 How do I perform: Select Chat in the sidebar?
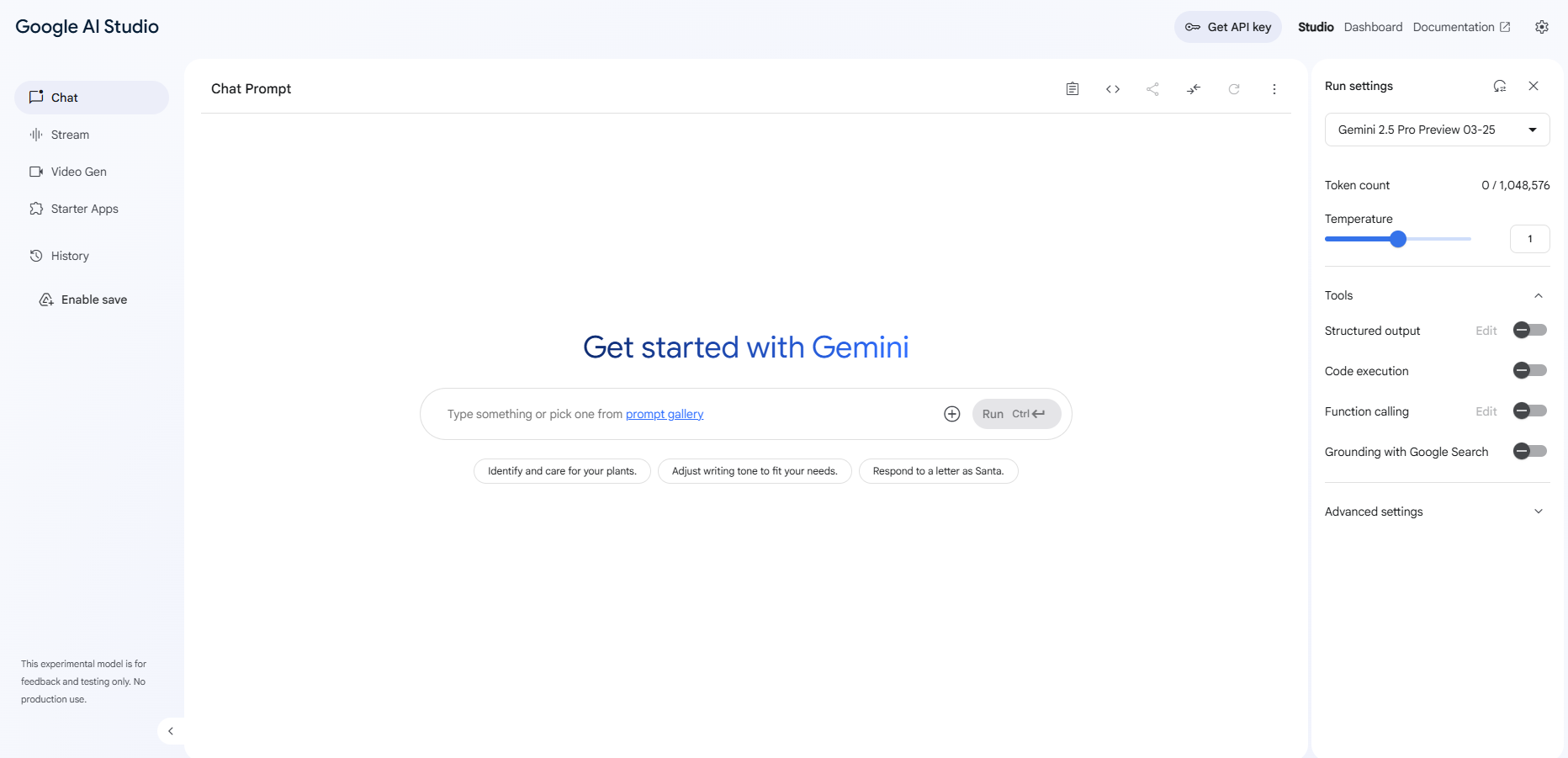click(92, 98)
